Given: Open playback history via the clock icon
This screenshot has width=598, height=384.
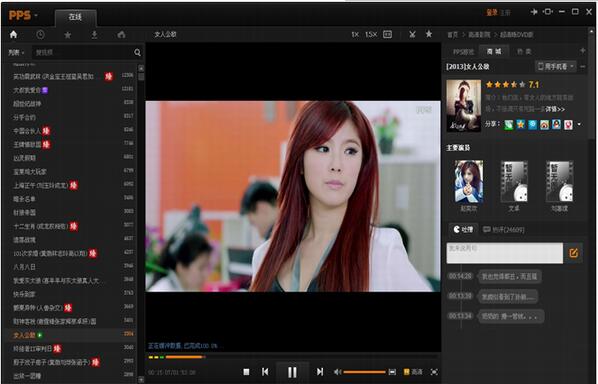Looking at the screenshot, I should click(x=40, y=35).
